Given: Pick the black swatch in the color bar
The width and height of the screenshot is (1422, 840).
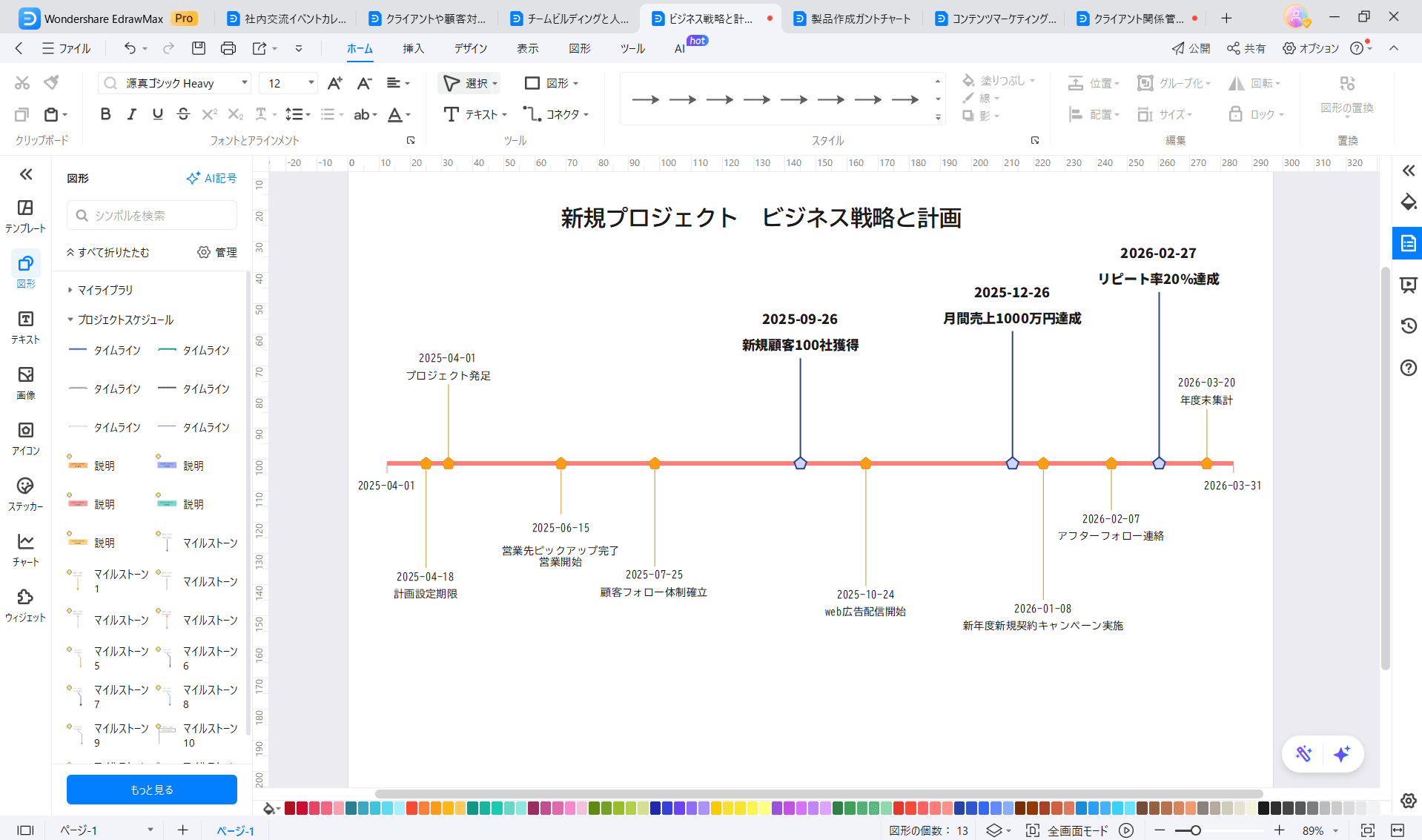Looking at the screenshot, I should [x=1263, y=808].
